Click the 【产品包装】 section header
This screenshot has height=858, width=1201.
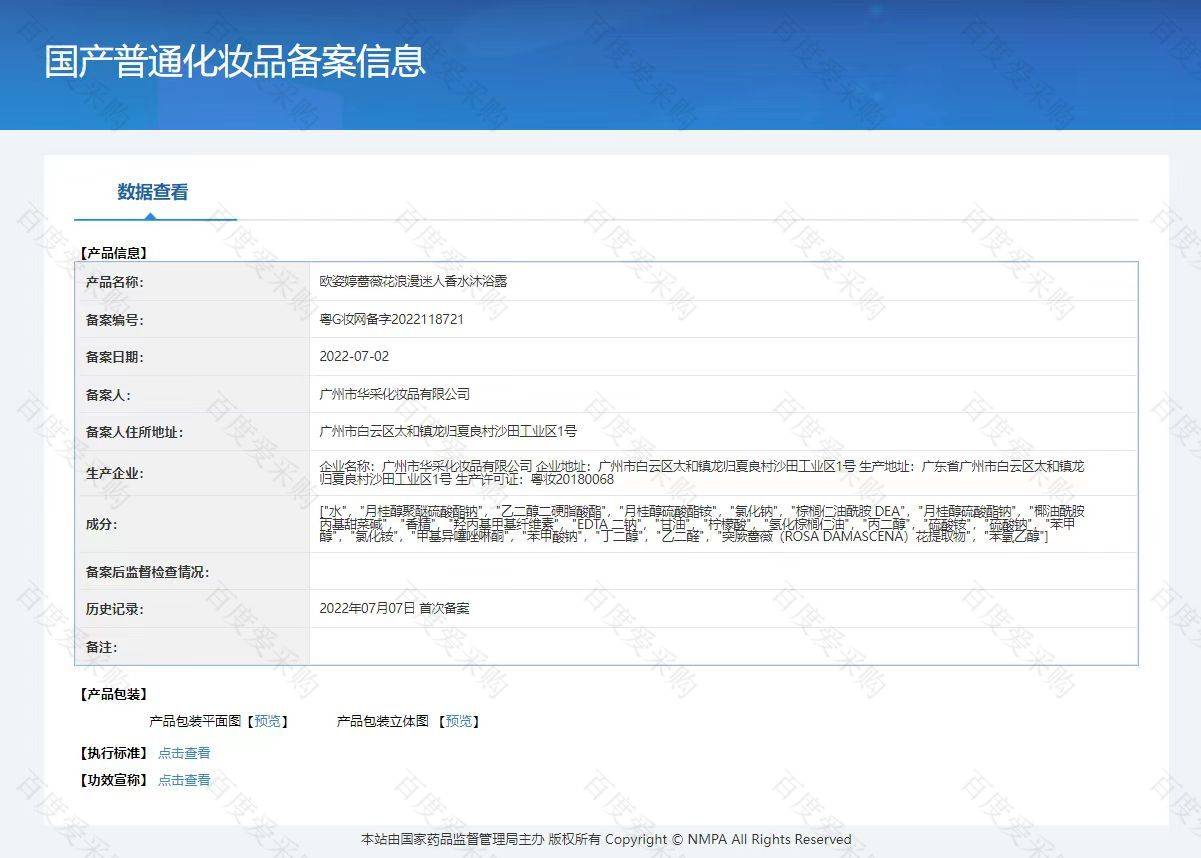(113, 694)
